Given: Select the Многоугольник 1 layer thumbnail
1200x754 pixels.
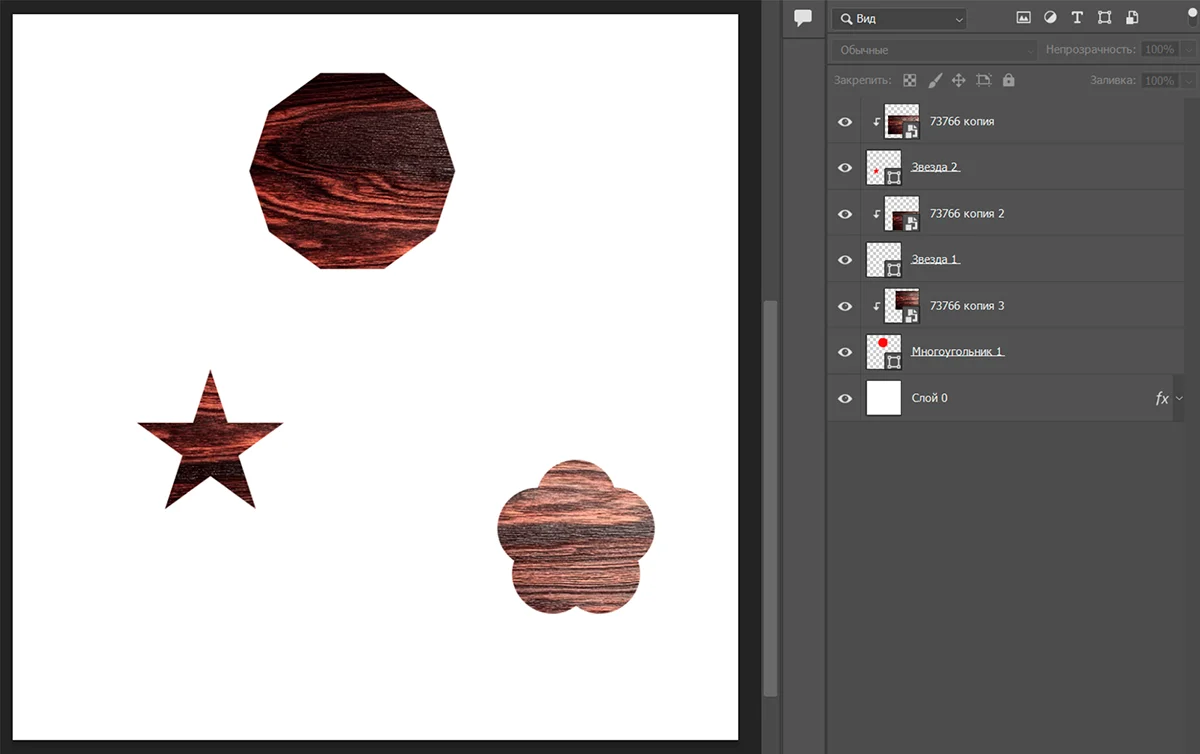Looking at the screenshot, I should click(883, 352).
